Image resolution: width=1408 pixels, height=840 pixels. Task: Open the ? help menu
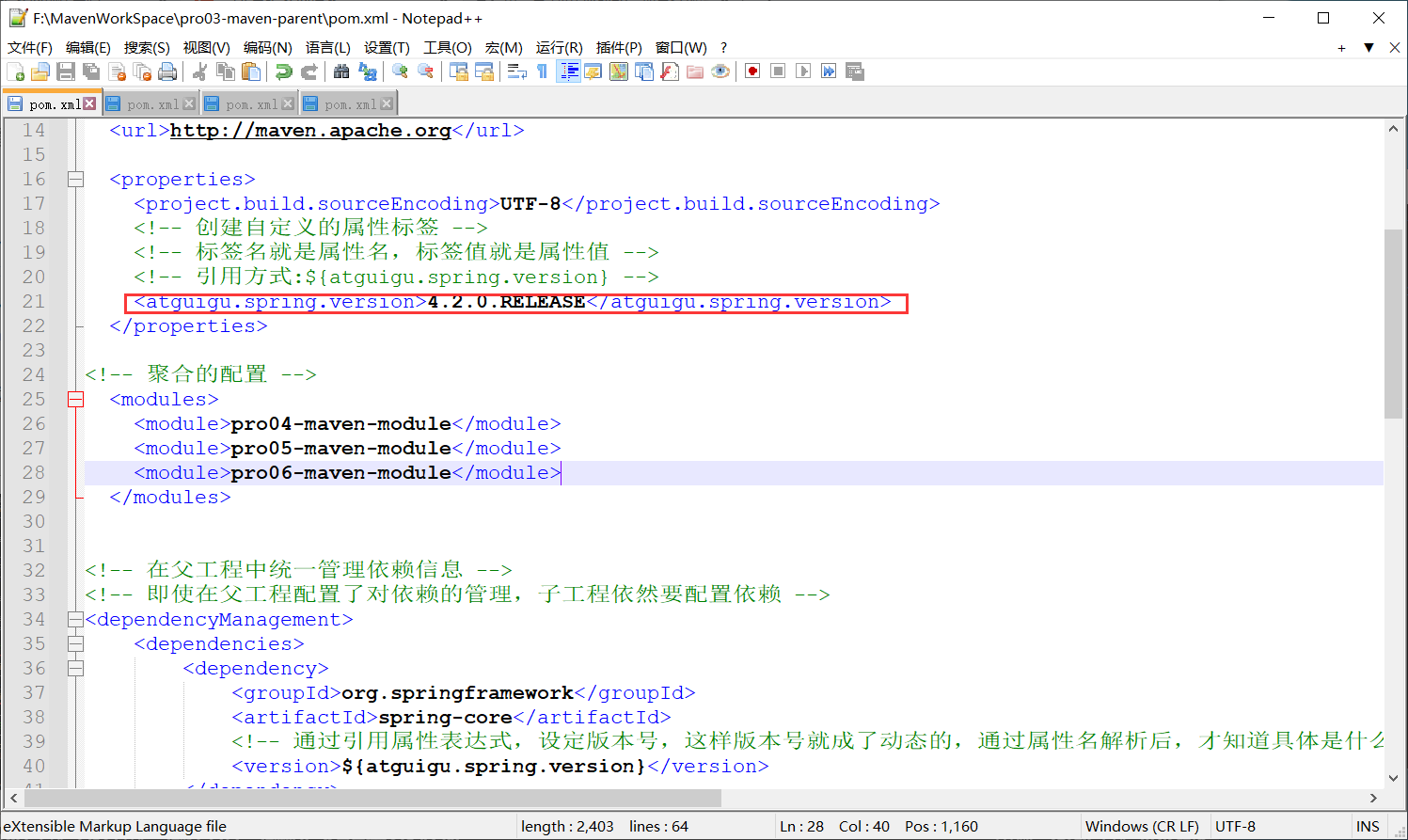click(x=723, y=47)
